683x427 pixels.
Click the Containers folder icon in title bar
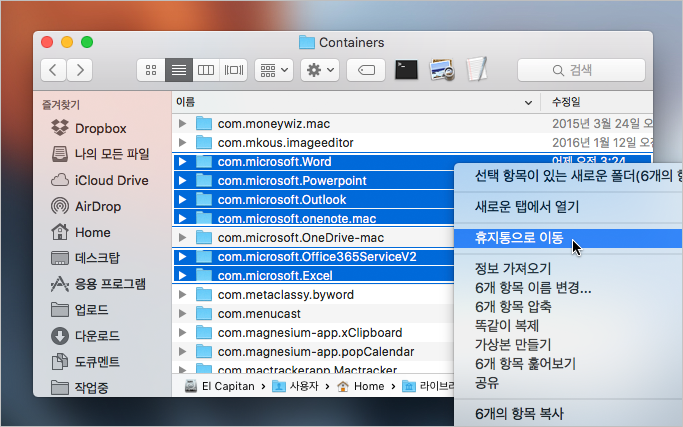tap(307, 42)
